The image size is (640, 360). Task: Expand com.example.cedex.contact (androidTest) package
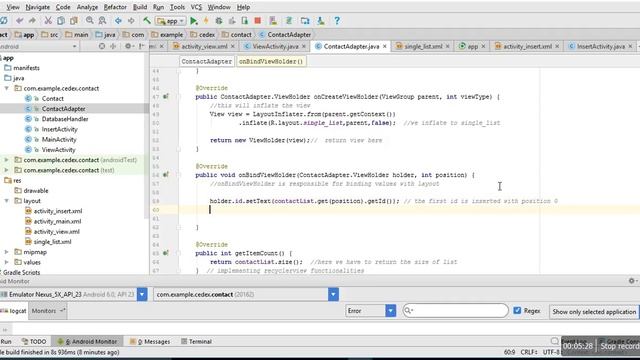(x=7, y=160)
